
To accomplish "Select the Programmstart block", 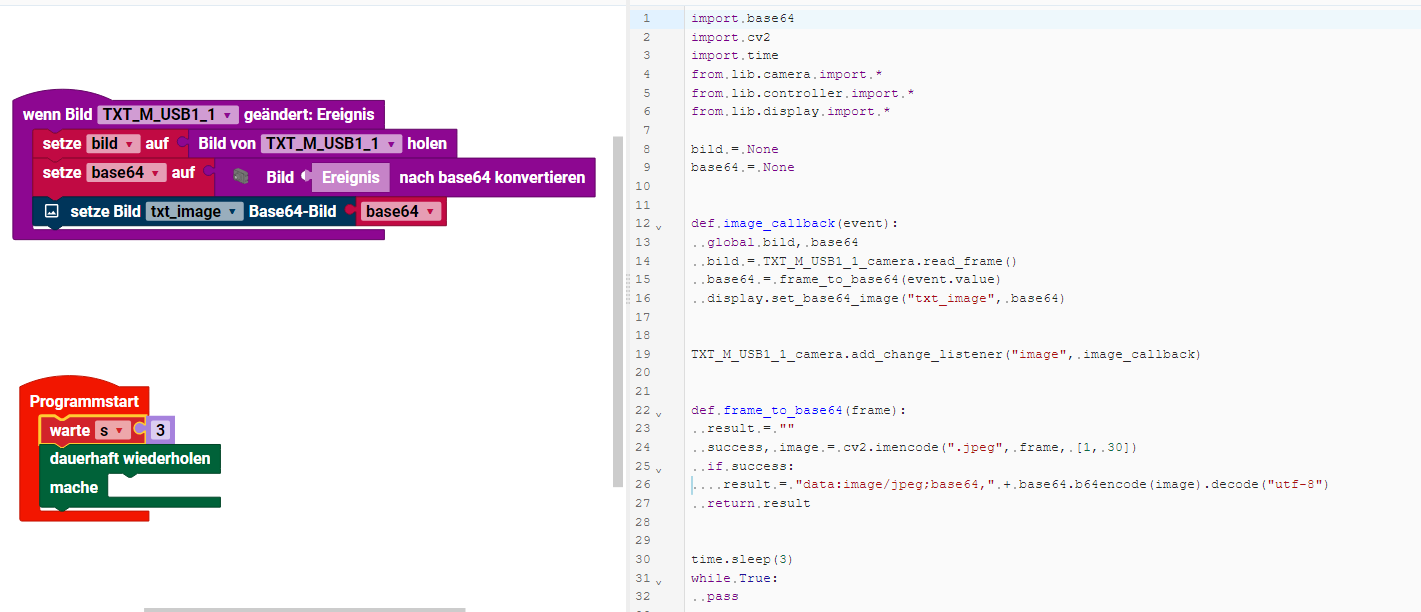I will tap(84, 401).
